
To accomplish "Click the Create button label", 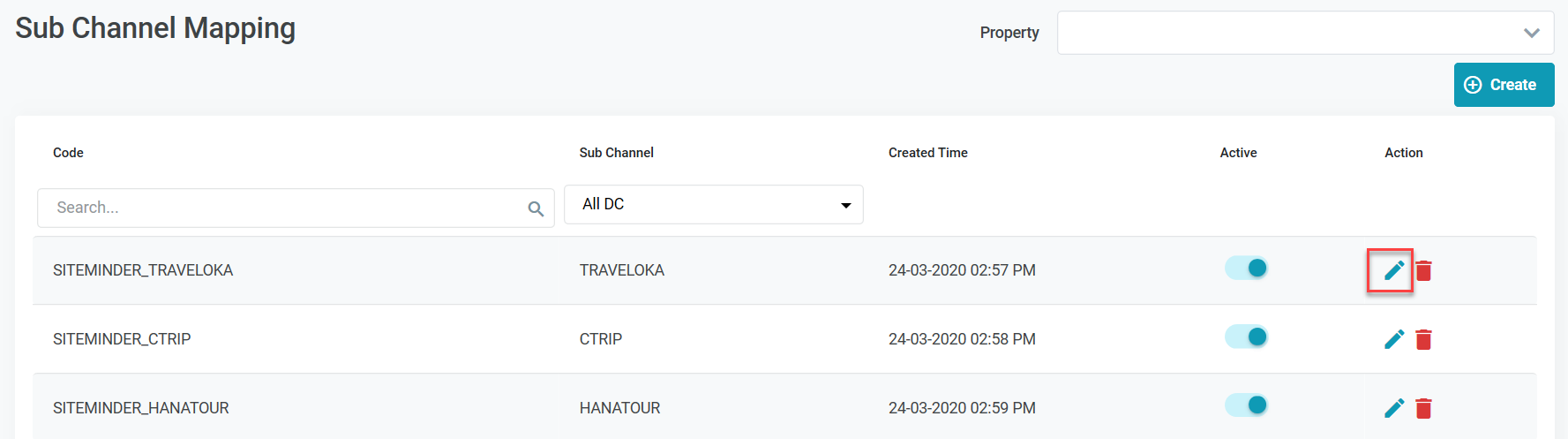I will point(1512,85).
